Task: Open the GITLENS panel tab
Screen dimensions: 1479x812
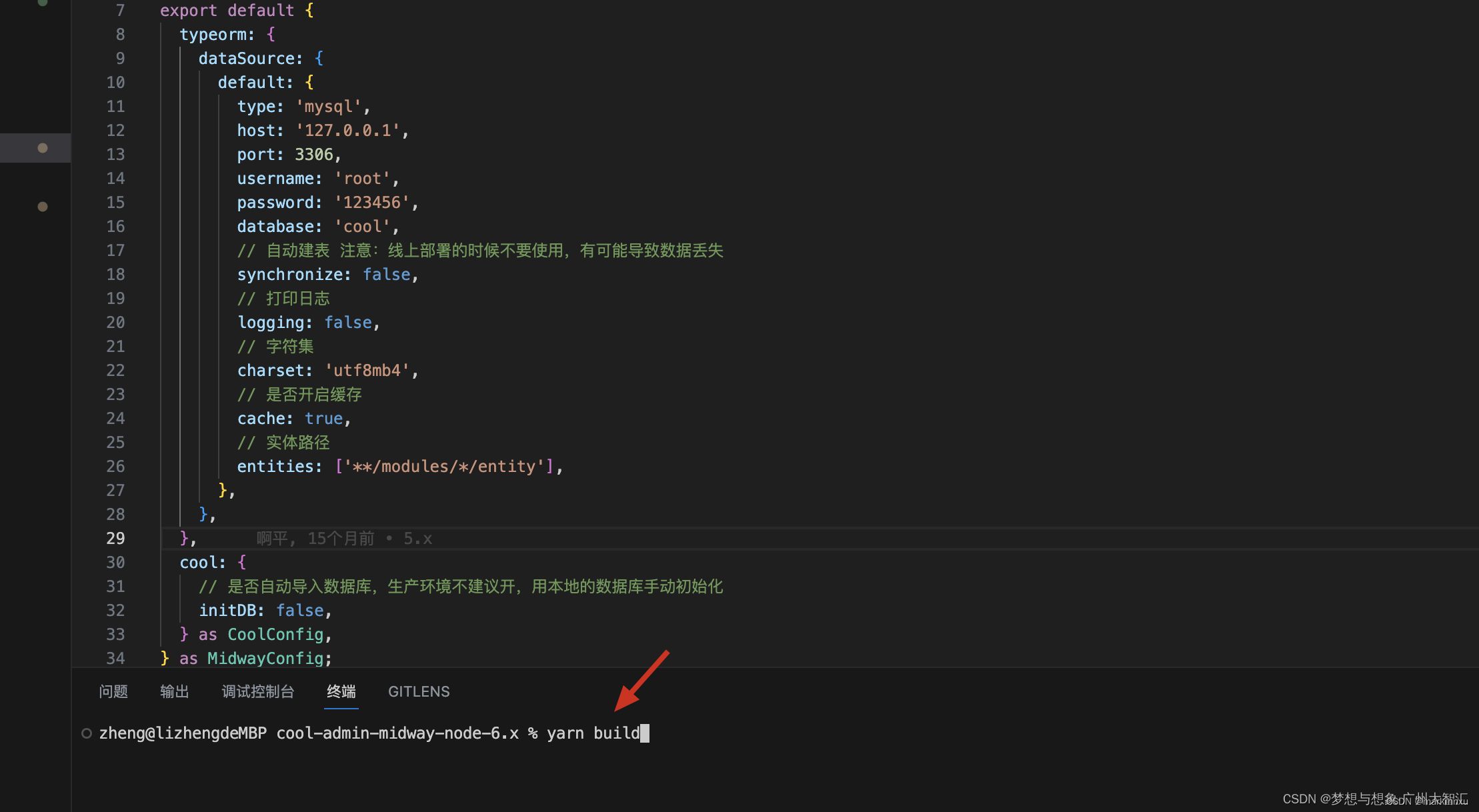Action: pyautogui.click(x=419, y=691)
